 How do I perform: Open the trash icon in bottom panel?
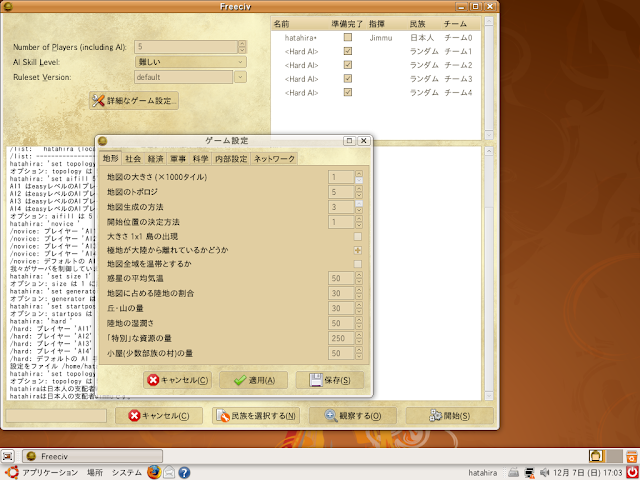[x=632, y=456]
